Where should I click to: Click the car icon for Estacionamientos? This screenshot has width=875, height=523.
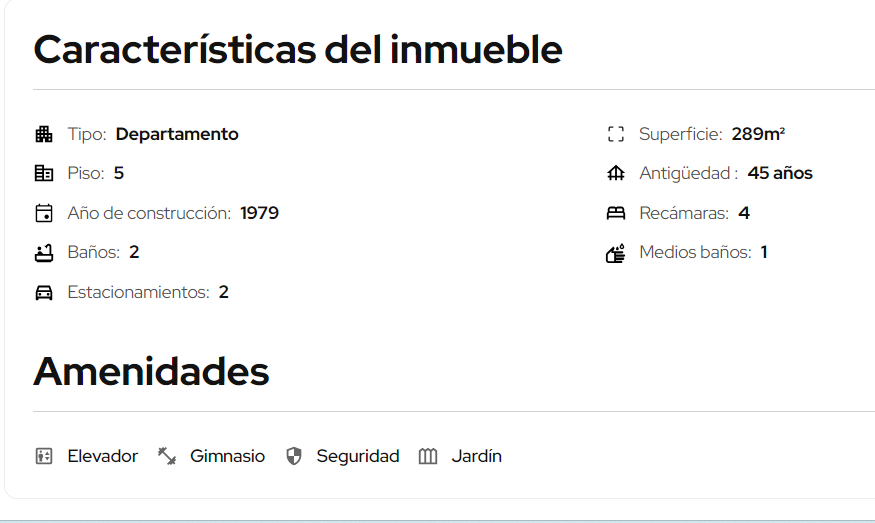click(44, 292)
